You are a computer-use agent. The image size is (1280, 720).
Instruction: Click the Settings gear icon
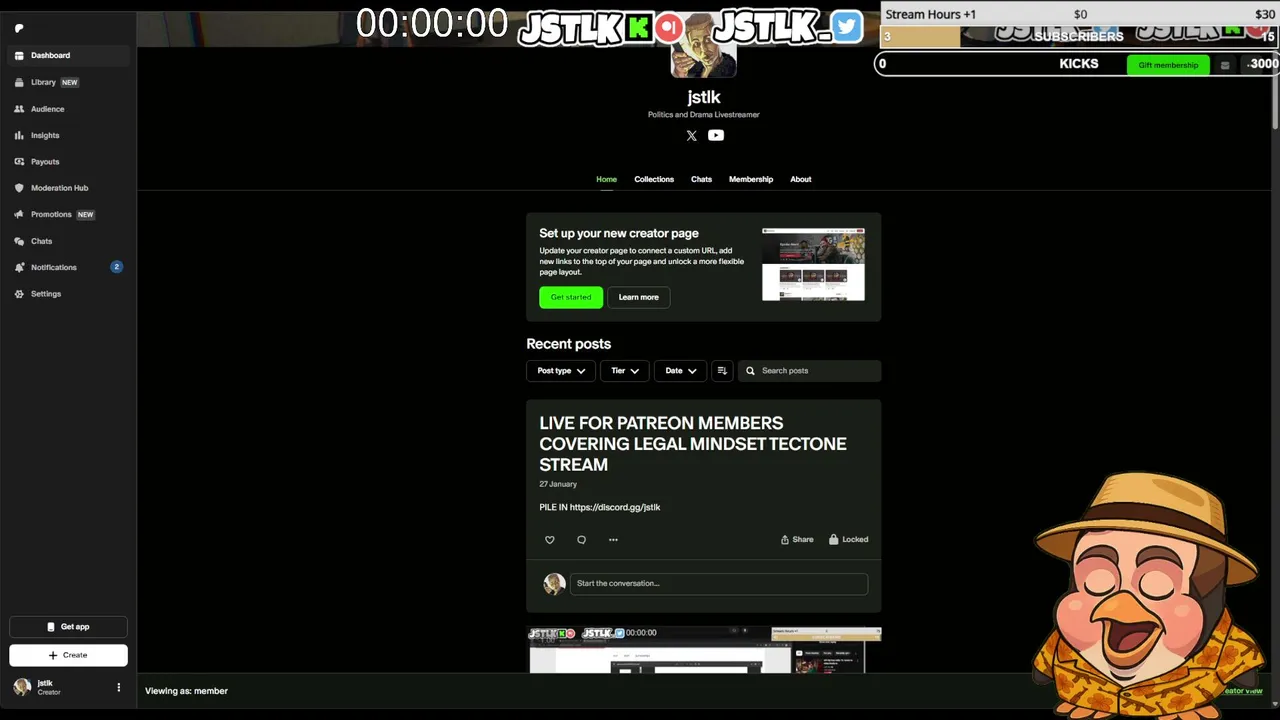tap(19, 294)
